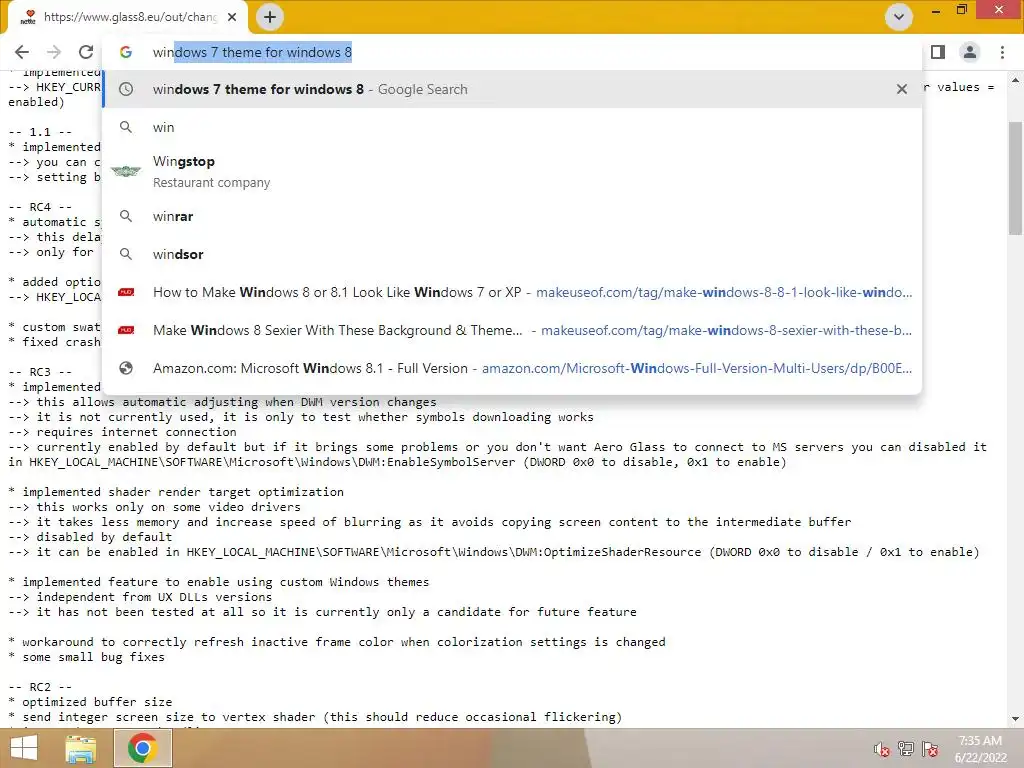Viewport: 1024px width, 768px height.
Task: Close the glass8.eu tab
Action: (232, 17)
